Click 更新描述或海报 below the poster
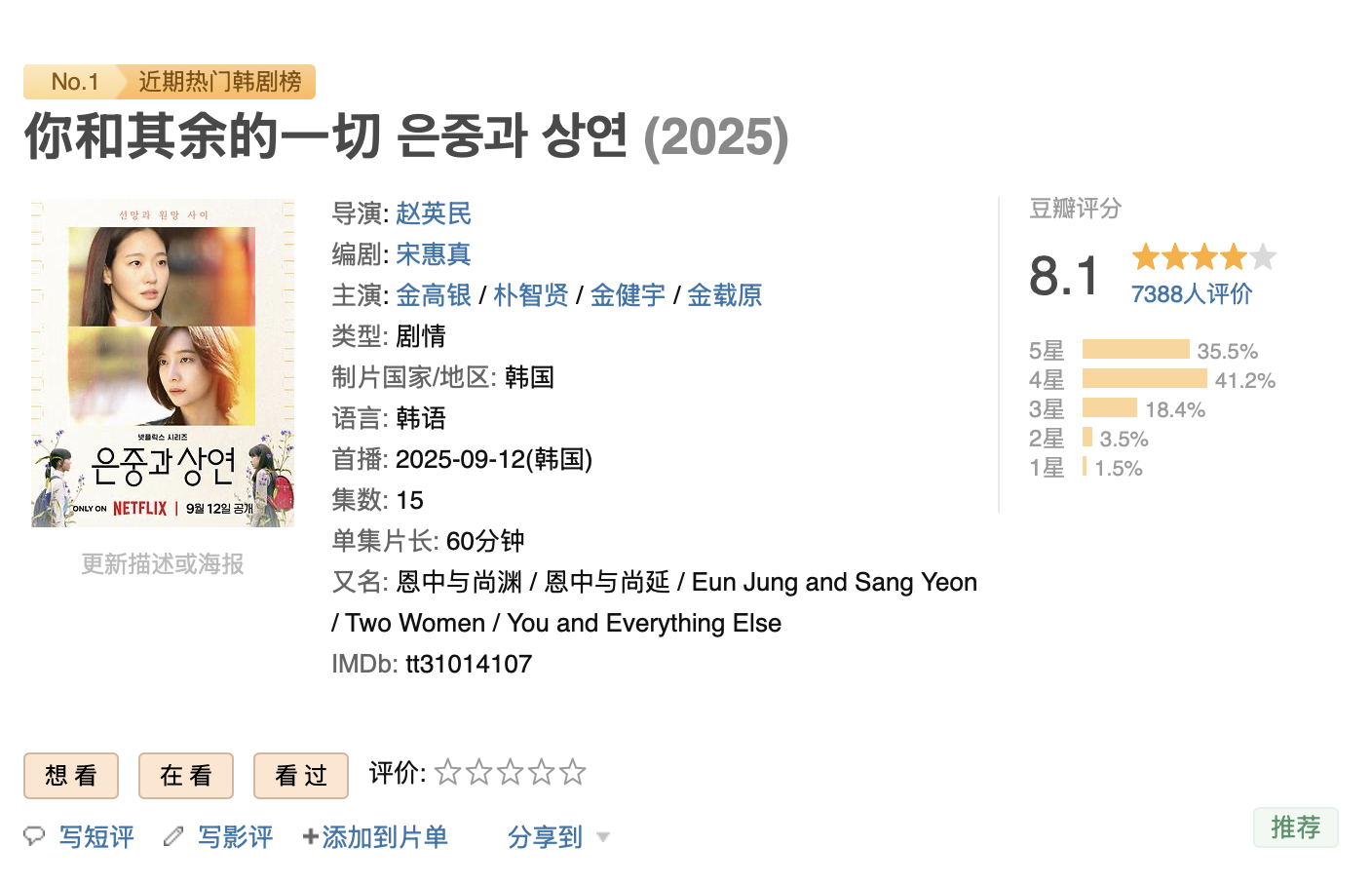Viewport: 1372px width, 885px height. click(x=163, y=564)
